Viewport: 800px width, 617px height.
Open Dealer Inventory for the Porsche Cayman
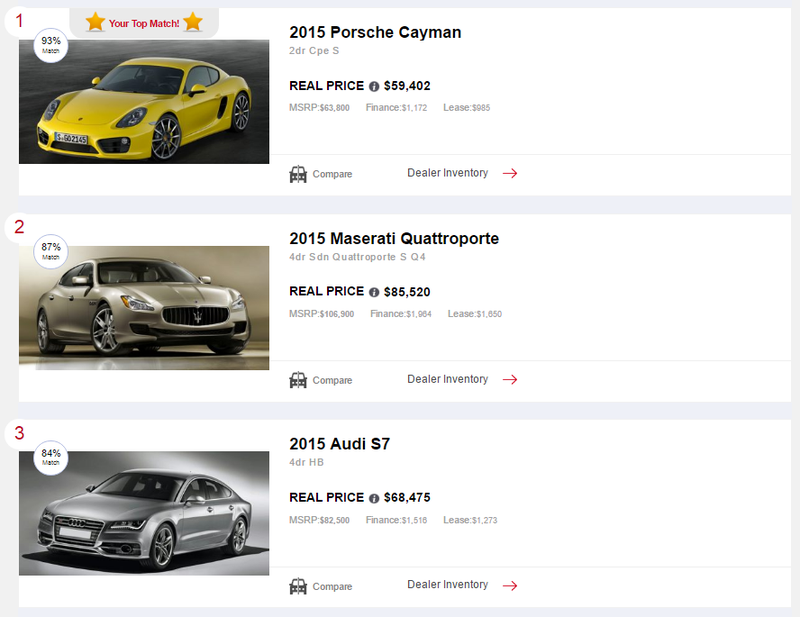(x=447, y=173)
